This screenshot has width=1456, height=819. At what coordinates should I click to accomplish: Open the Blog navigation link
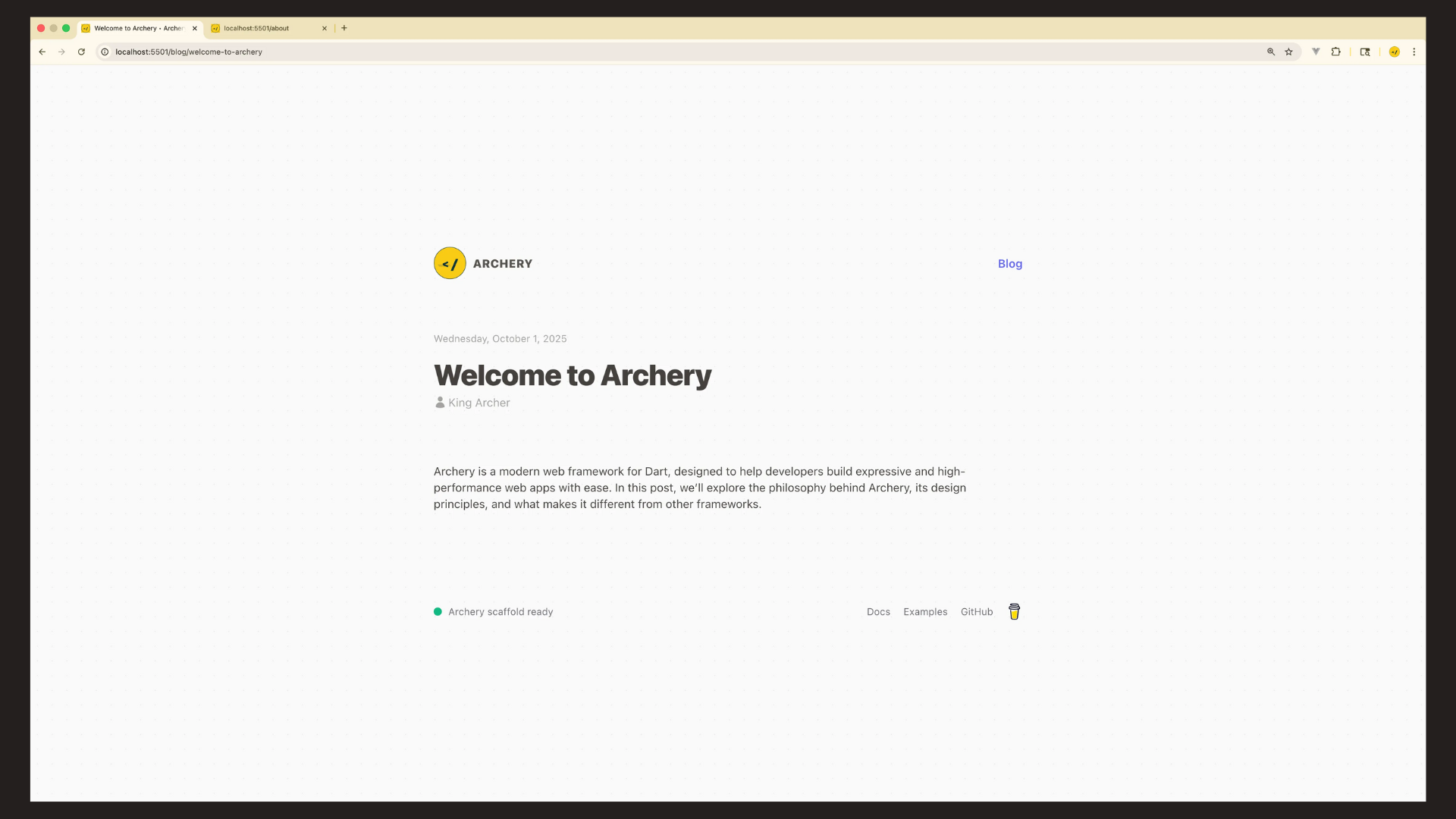(1009, 264)
